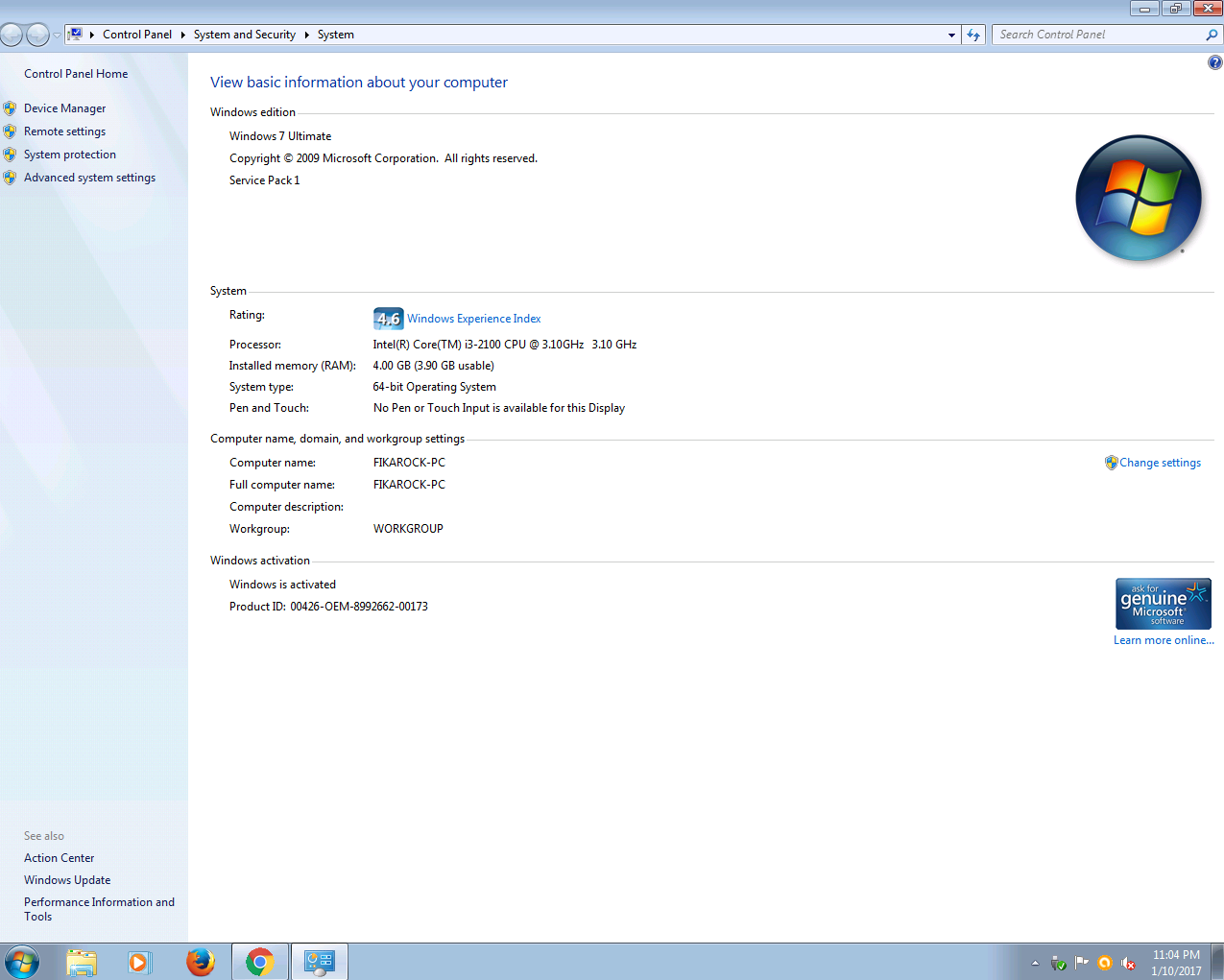This screenshot has width=1224, height=980.
Task: Go to Control Panel Home
Action: pyautogui.click(x=75, y=73)
